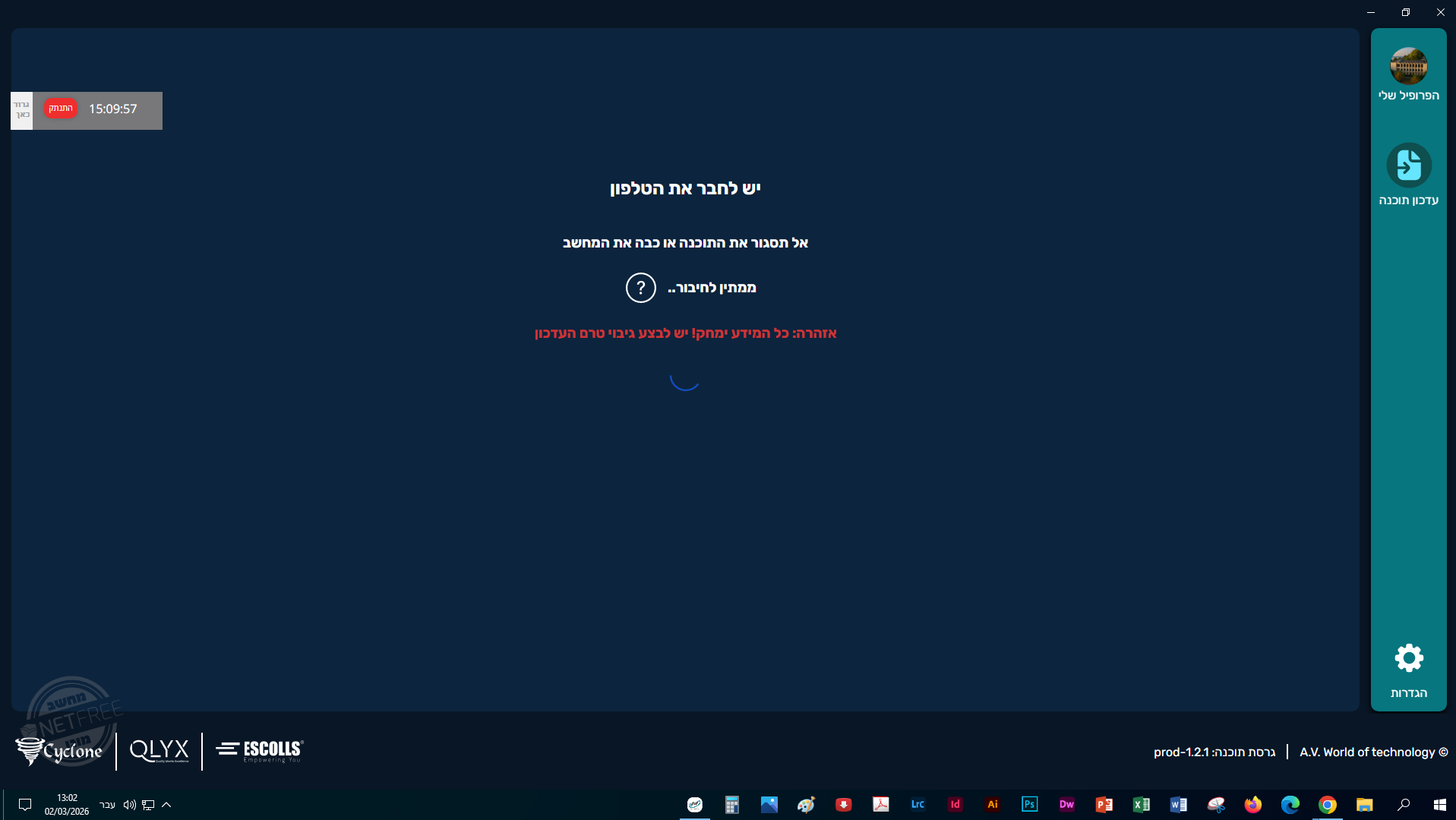The height and width of the screenshot is (820, 1456).
Task: Open Adobe Illustrator from the taskbar
Action: coord(993,805)
